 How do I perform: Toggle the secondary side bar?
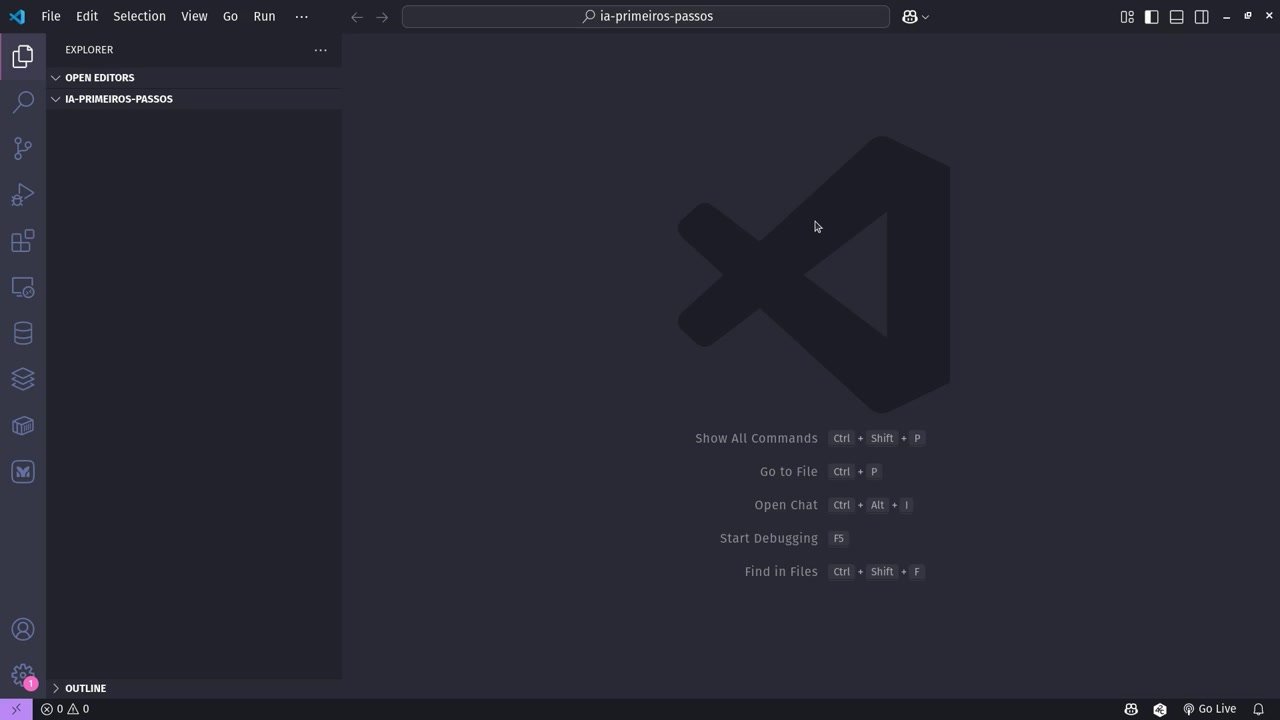1202,16
